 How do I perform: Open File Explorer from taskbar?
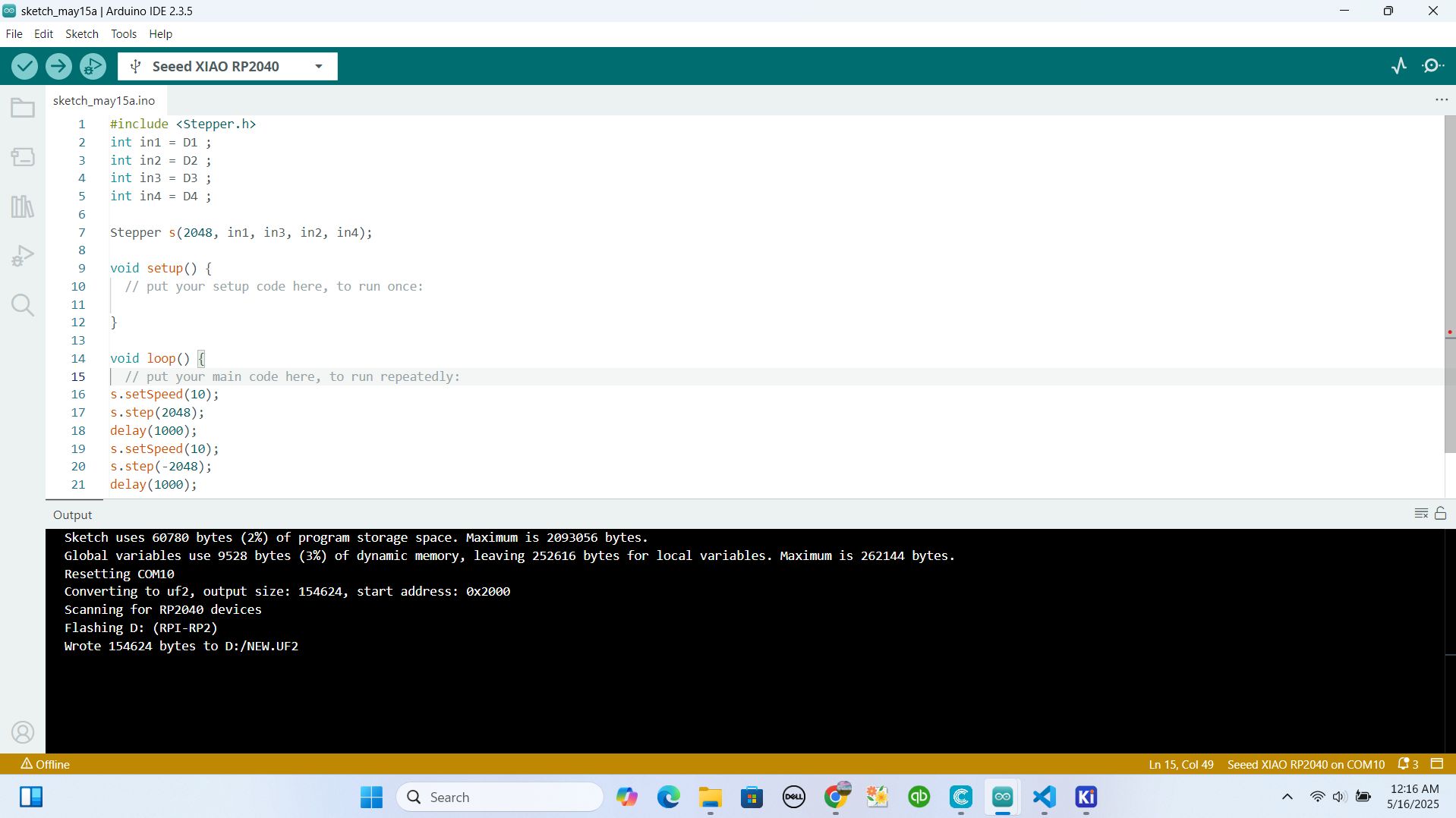(710, 797)
